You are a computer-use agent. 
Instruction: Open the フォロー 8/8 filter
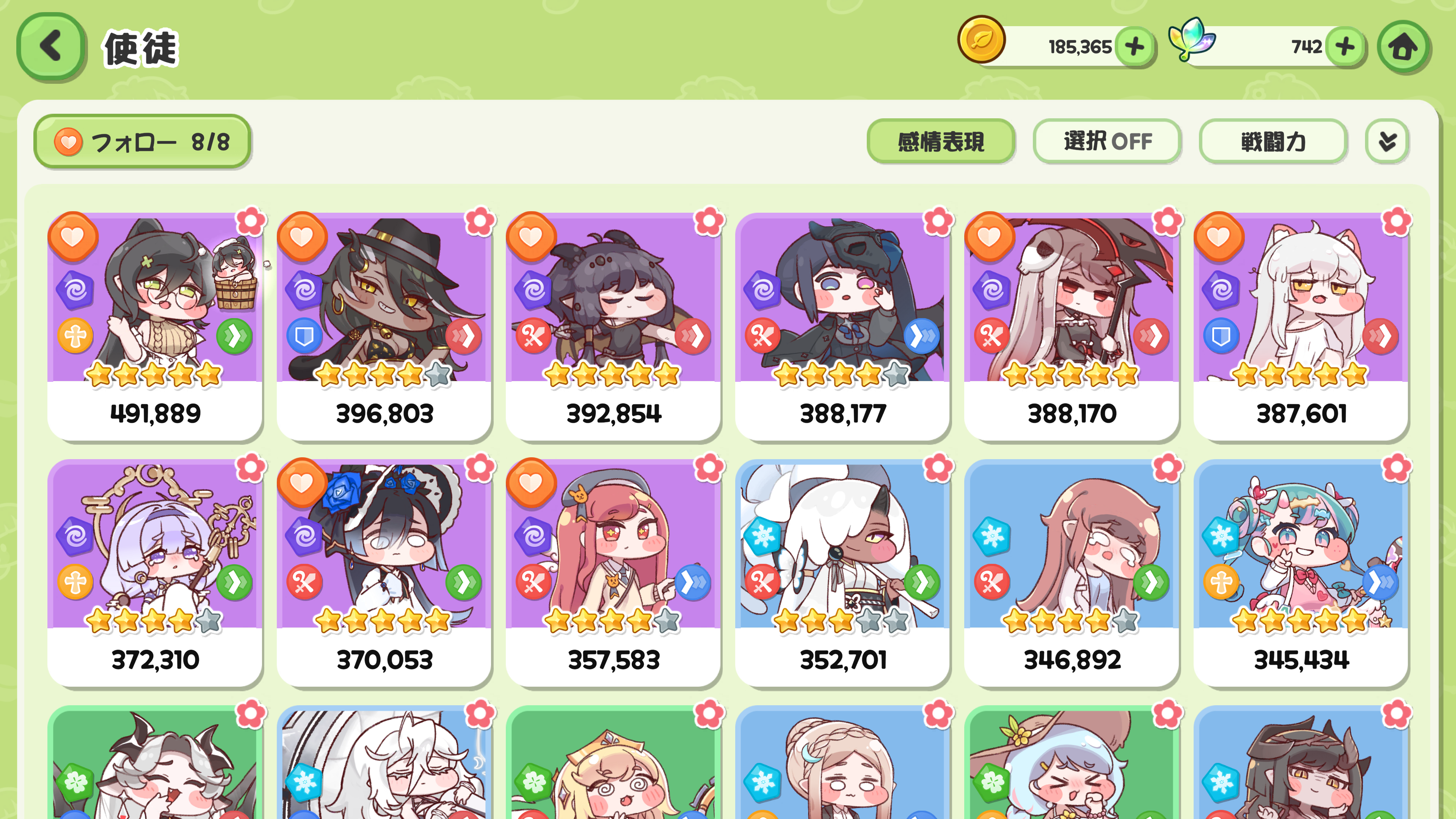(x=143, y=141)
